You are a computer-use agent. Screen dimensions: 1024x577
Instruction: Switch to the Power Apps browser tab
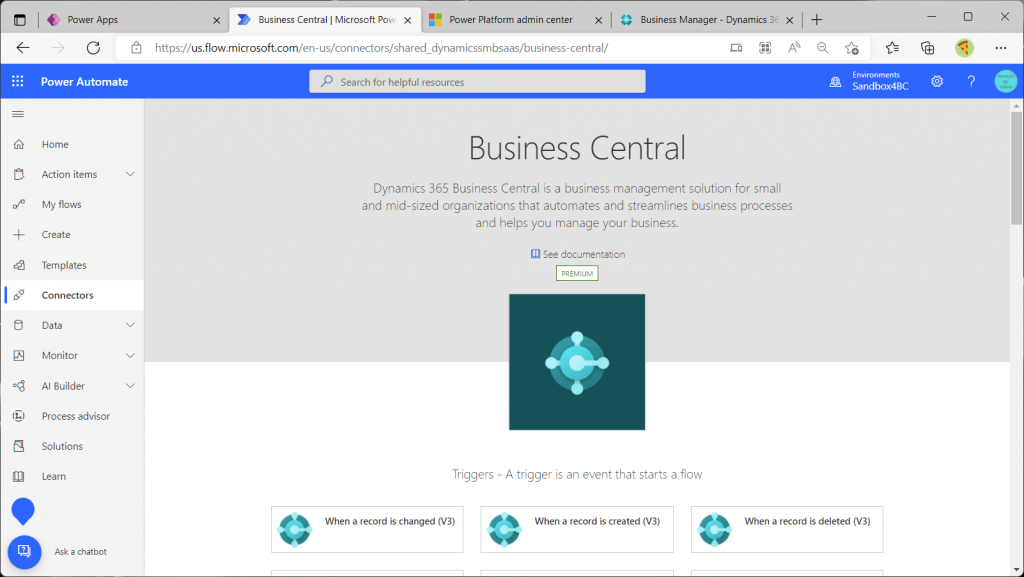click(133, 20)
